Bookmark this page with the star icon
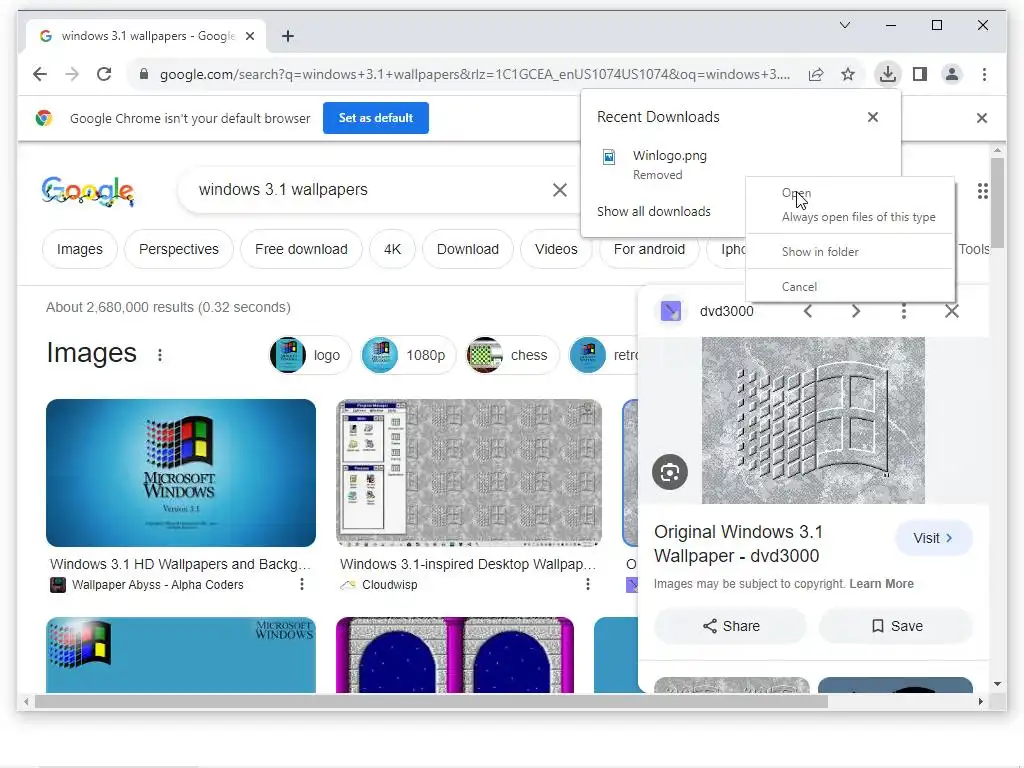The image size is (1024, 768). (848, 74)
